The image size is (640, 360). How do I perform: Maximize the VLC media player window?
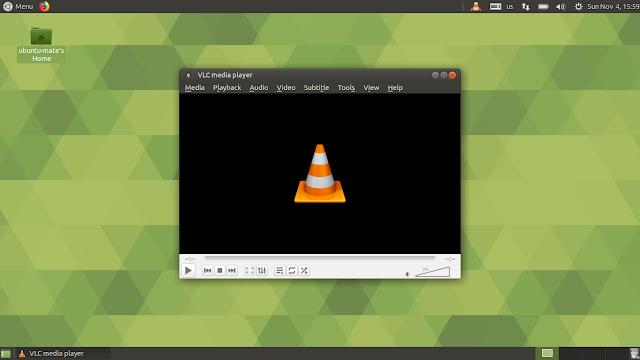point(444,75)
